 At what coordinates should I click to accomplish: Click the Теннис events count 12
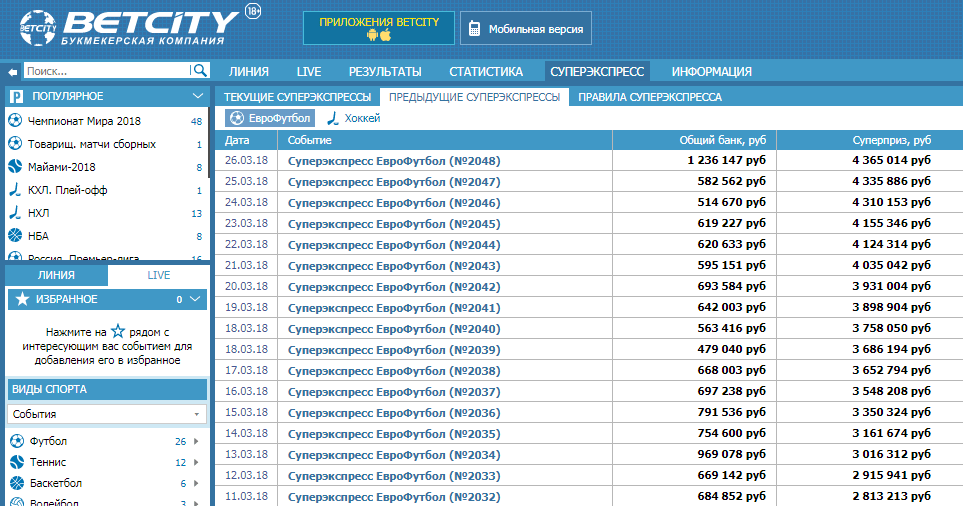coord(181,462)
